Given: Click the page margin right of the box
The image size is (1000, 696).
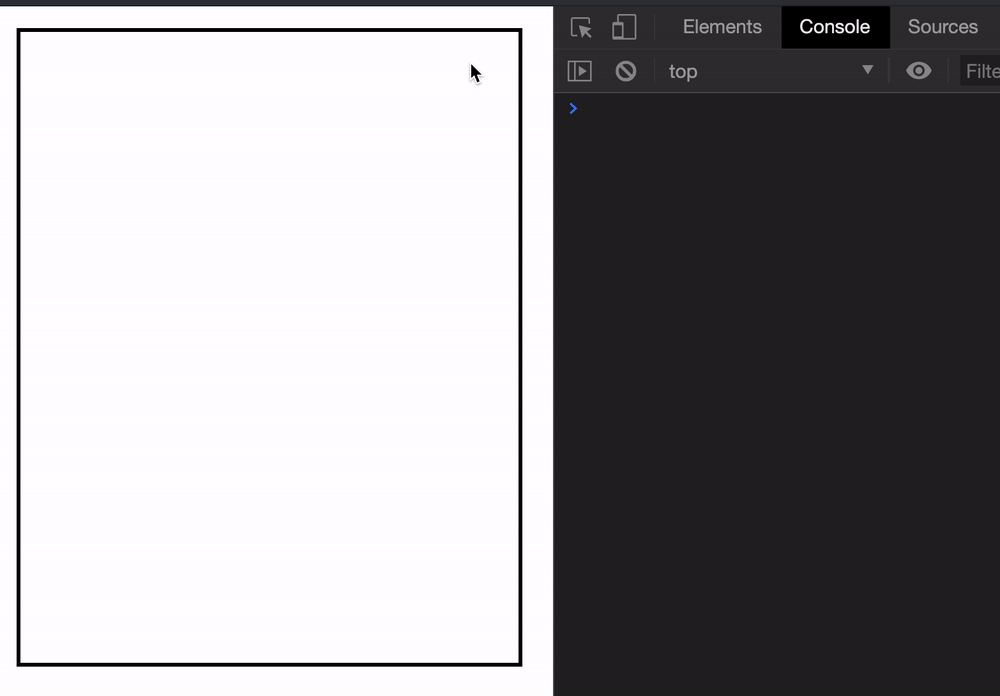Looking at the screenshot, I should [x=537, y=350].
